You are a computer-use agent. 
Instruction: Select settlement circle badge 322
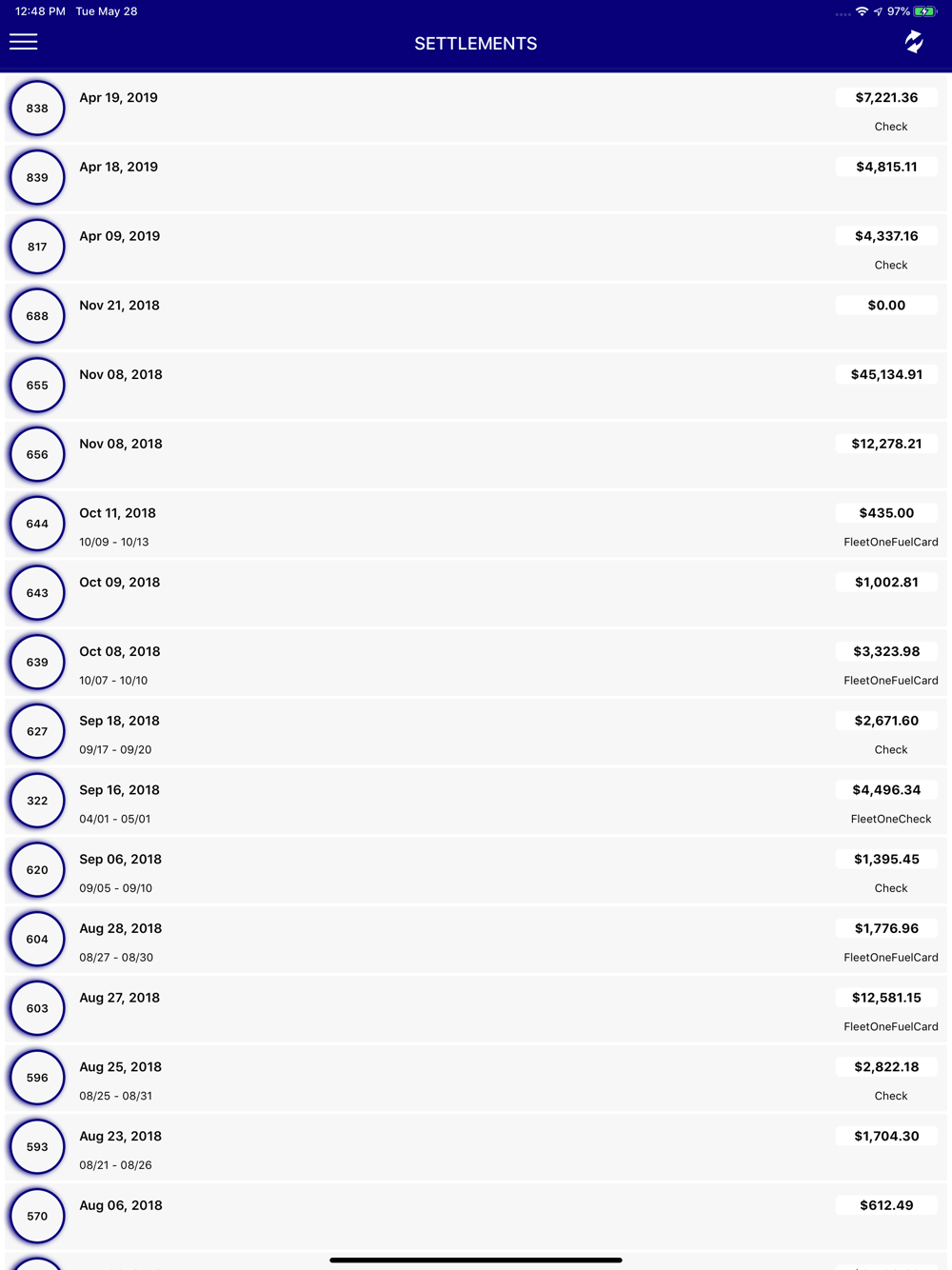coord(37,801)
